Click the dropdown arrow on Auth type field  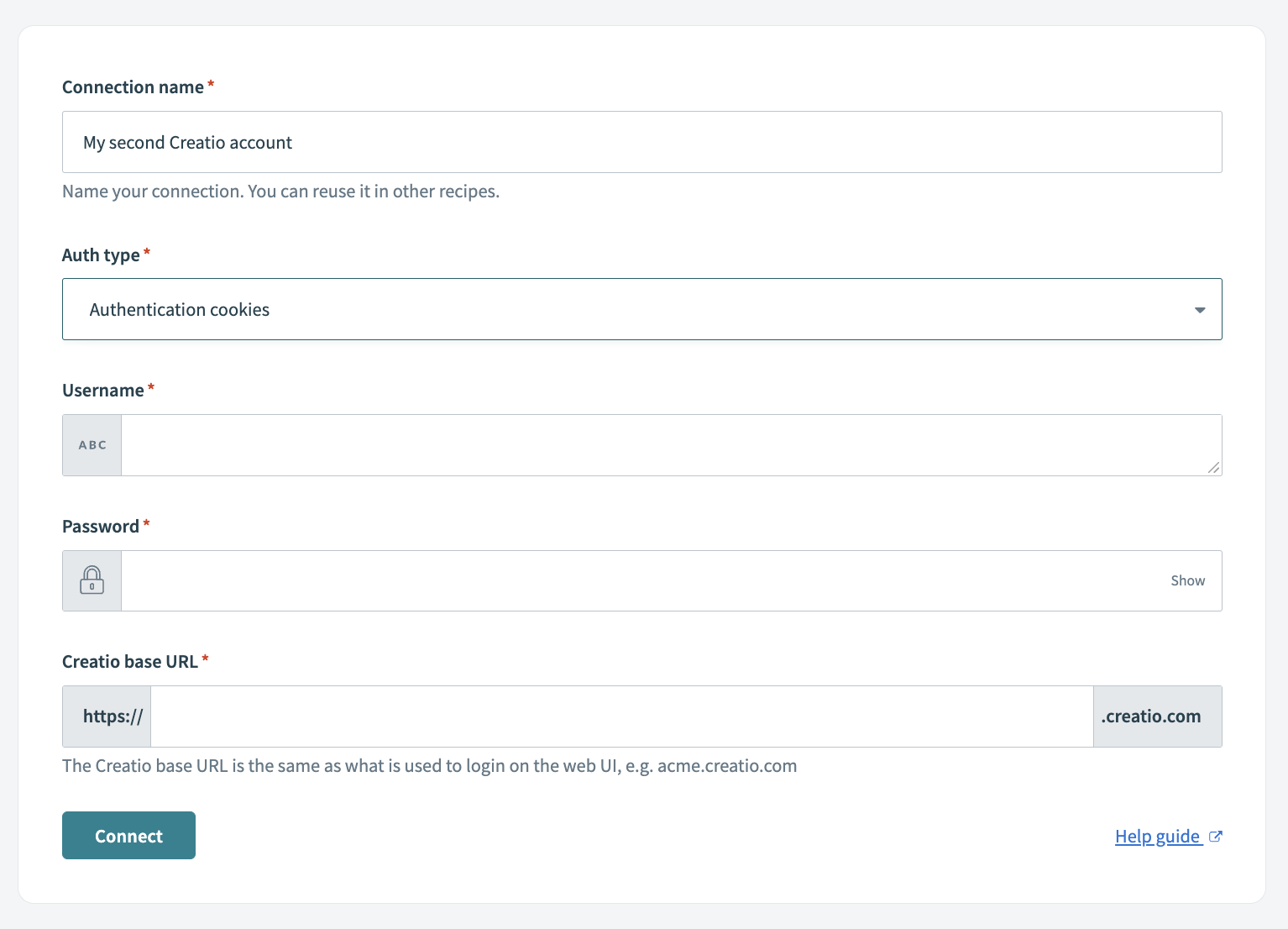tap(1199, 309)
